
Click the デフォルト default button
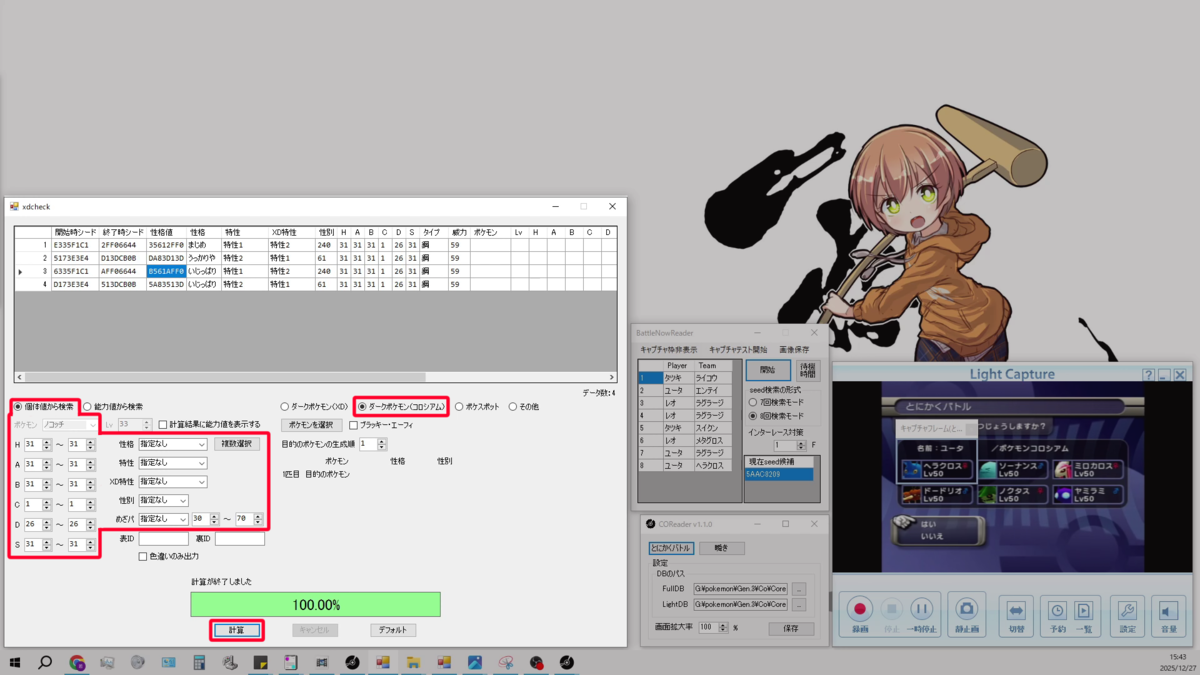coord(393,630)
